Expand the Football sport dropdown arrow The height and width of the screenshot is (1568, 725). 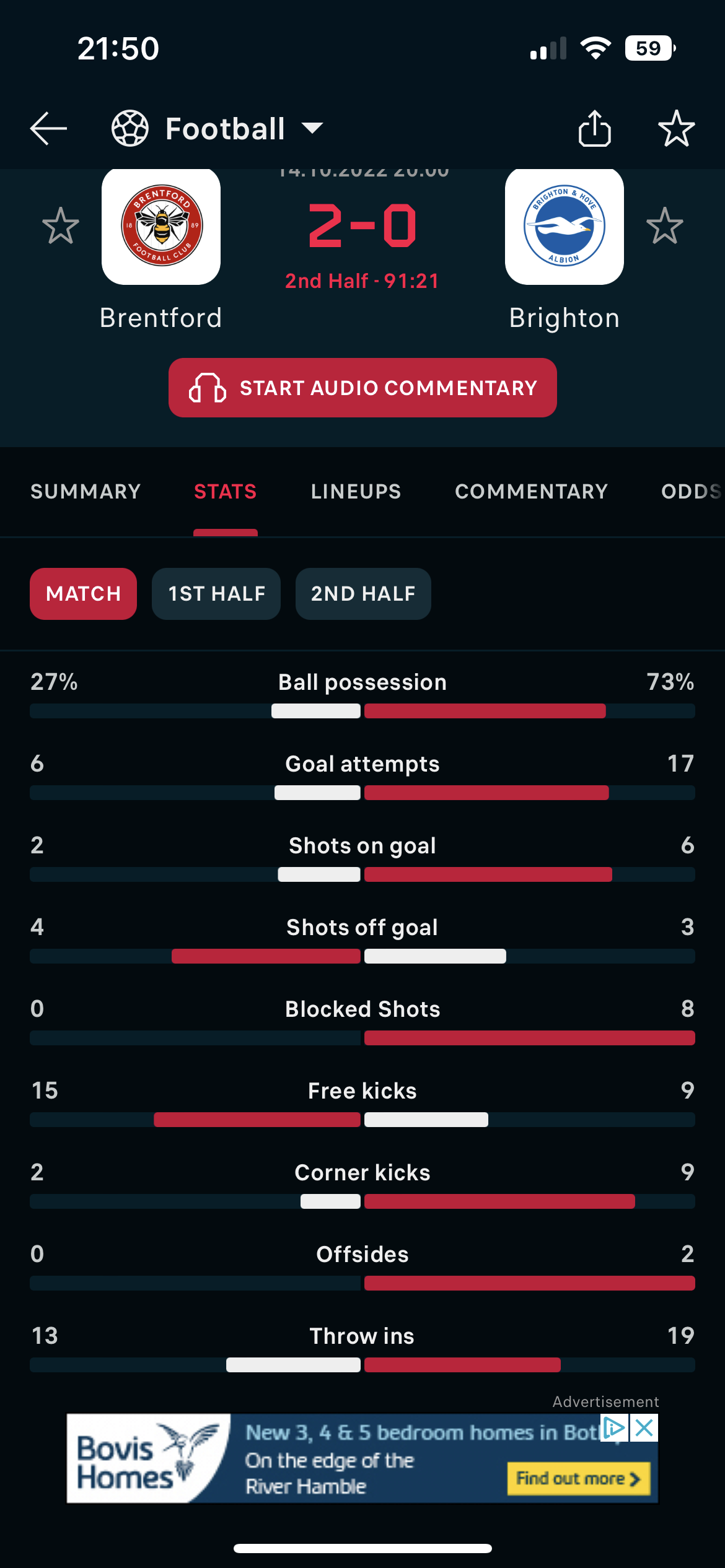[x=312, y=128]
